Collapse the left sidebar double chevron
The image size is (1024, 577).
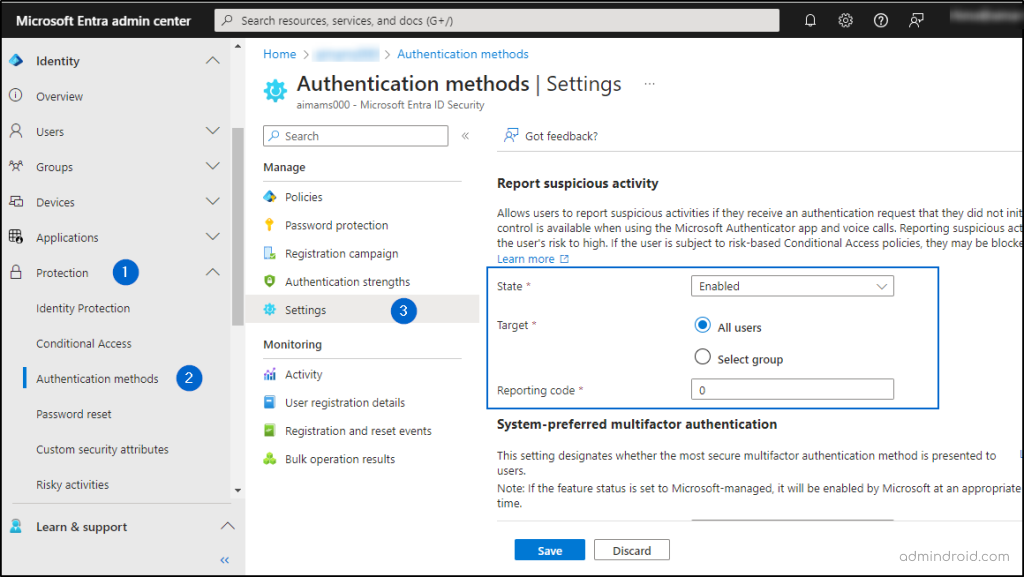pos(225,560)
